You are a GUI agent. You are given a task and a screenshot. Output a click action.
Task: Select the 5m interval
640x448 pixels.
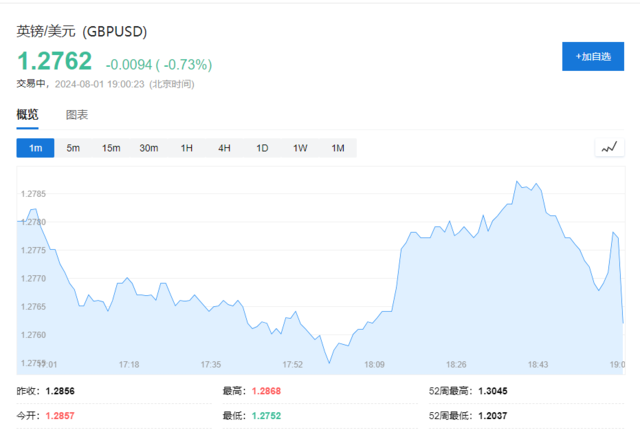(x=73, y=148)
